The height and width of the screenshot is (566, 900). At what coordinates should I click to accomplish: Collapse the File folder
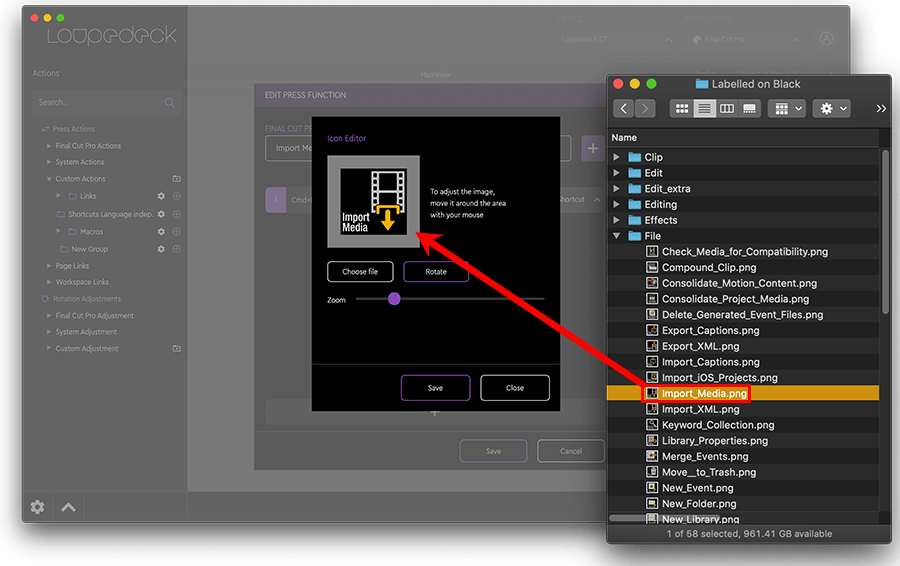click(x=616, y=236)
